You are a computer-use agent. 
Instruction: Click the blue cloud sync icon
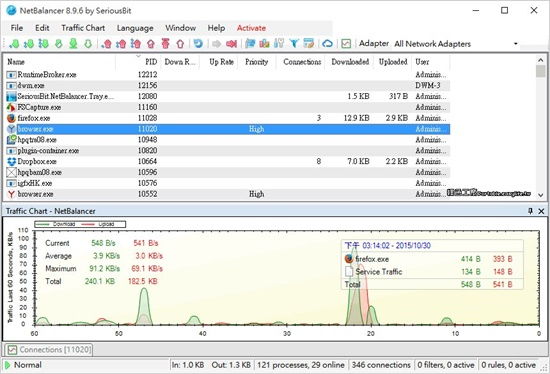point(327,44)
